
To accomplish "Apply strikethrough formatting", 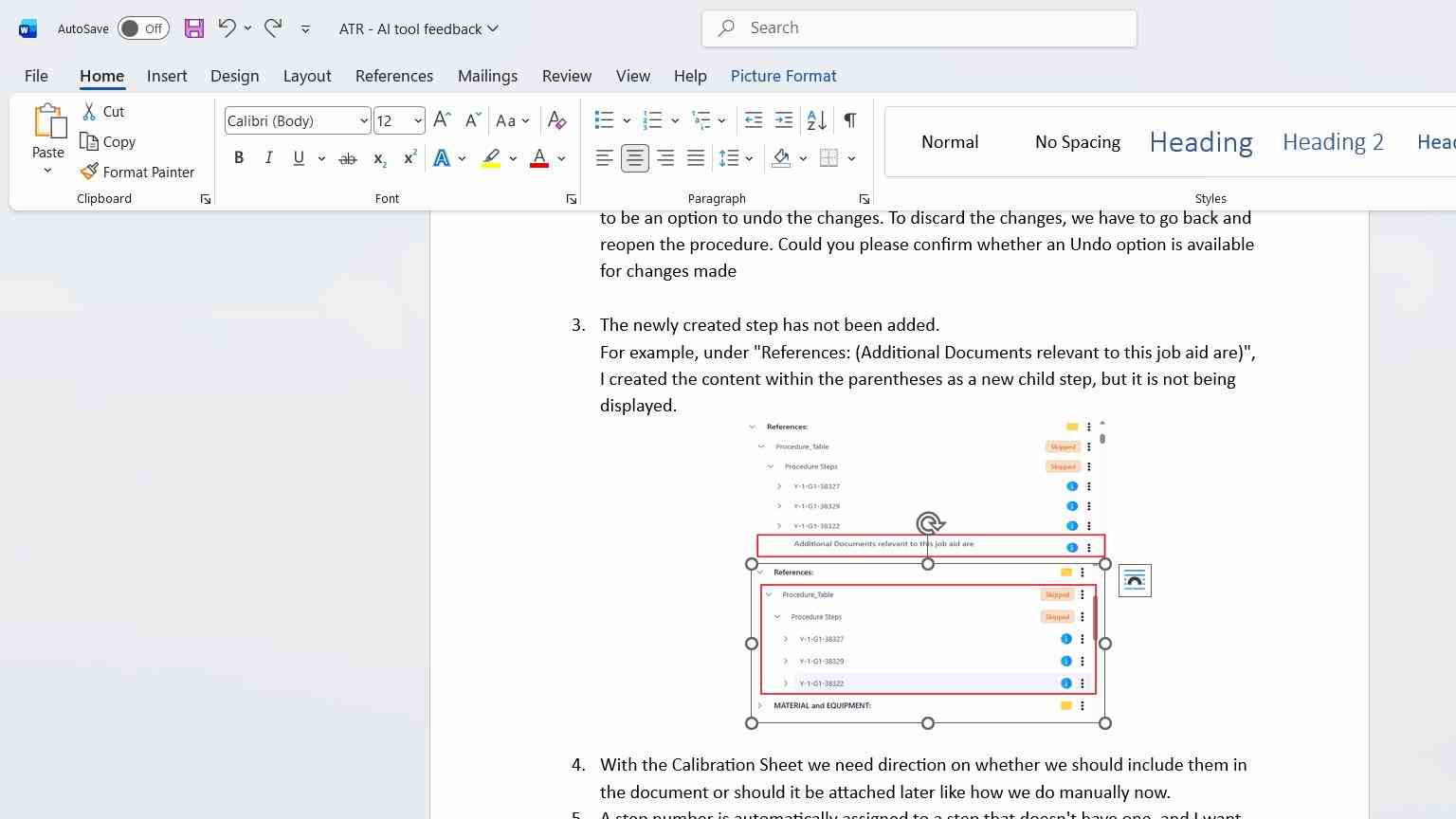I will (x=348, y=158).
